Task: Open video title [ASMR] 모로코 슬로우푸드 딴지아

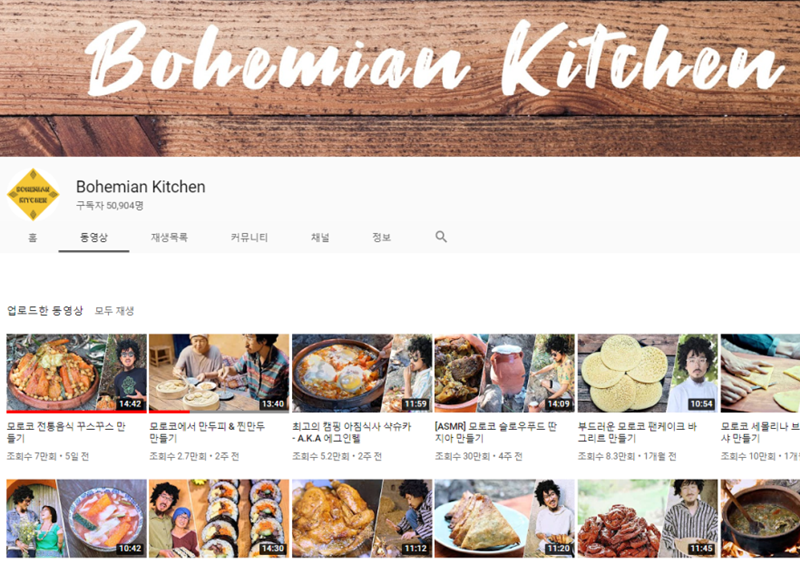Action: click(x=495, y=432)
